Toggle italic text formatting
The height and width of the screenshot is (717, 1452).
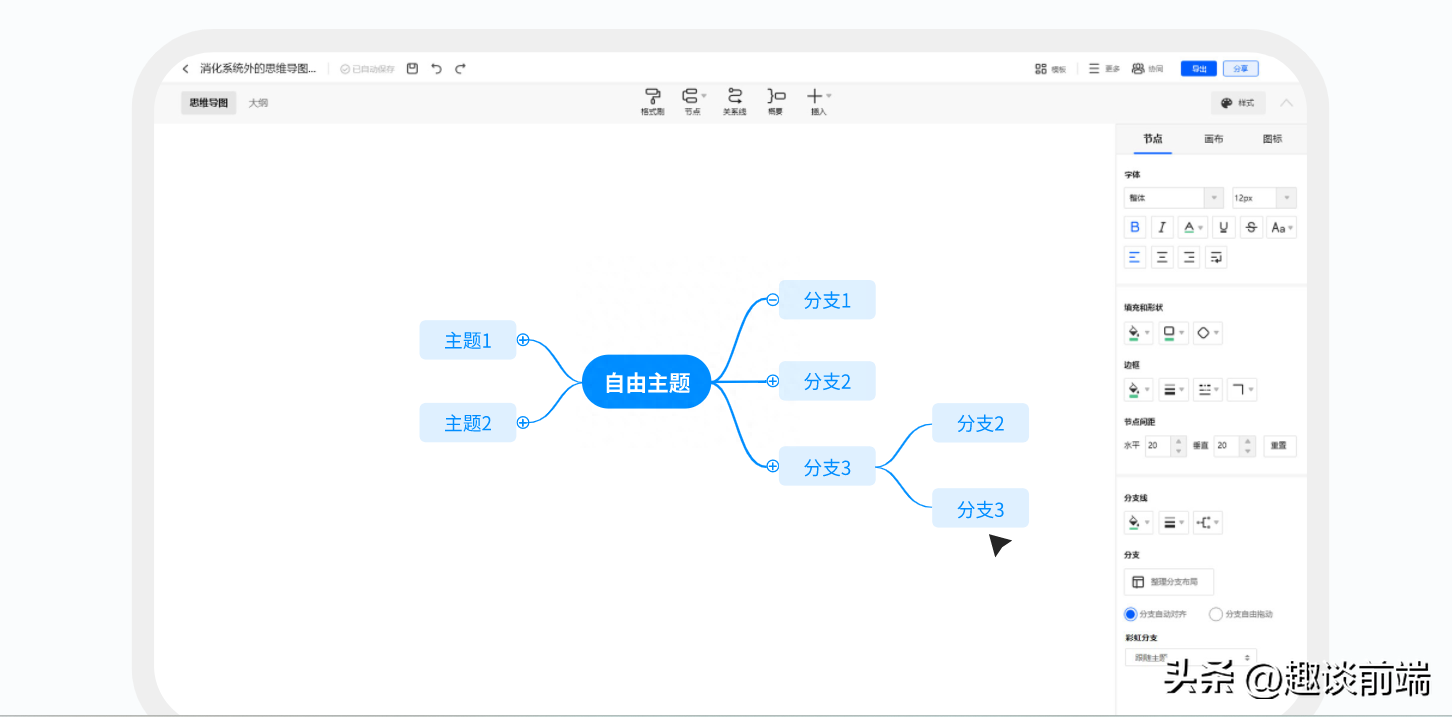coord(1162,227)
